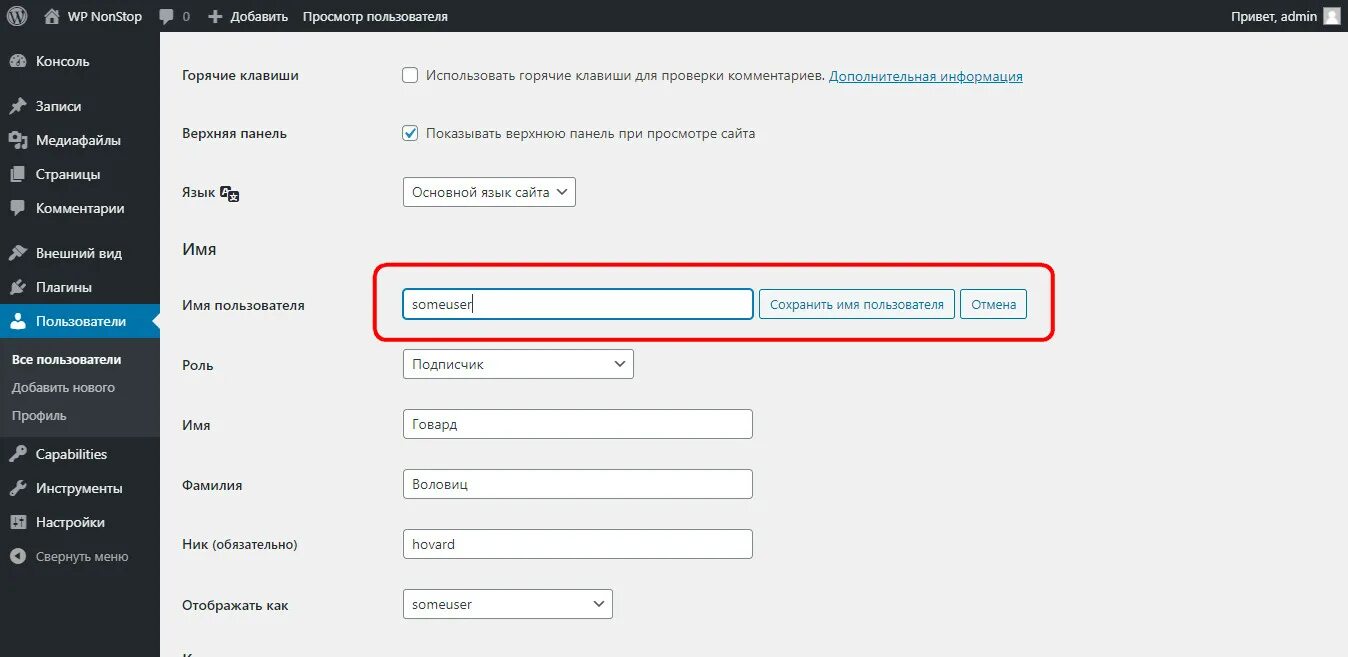Click the home icon beside WP NonStop
This screenshot has width=1348, height=657.
[52, 16]
